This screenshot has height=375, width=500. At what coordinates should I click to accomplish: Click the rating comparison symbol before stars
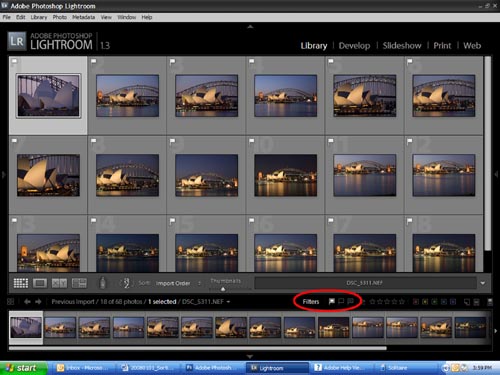point(364,302)
